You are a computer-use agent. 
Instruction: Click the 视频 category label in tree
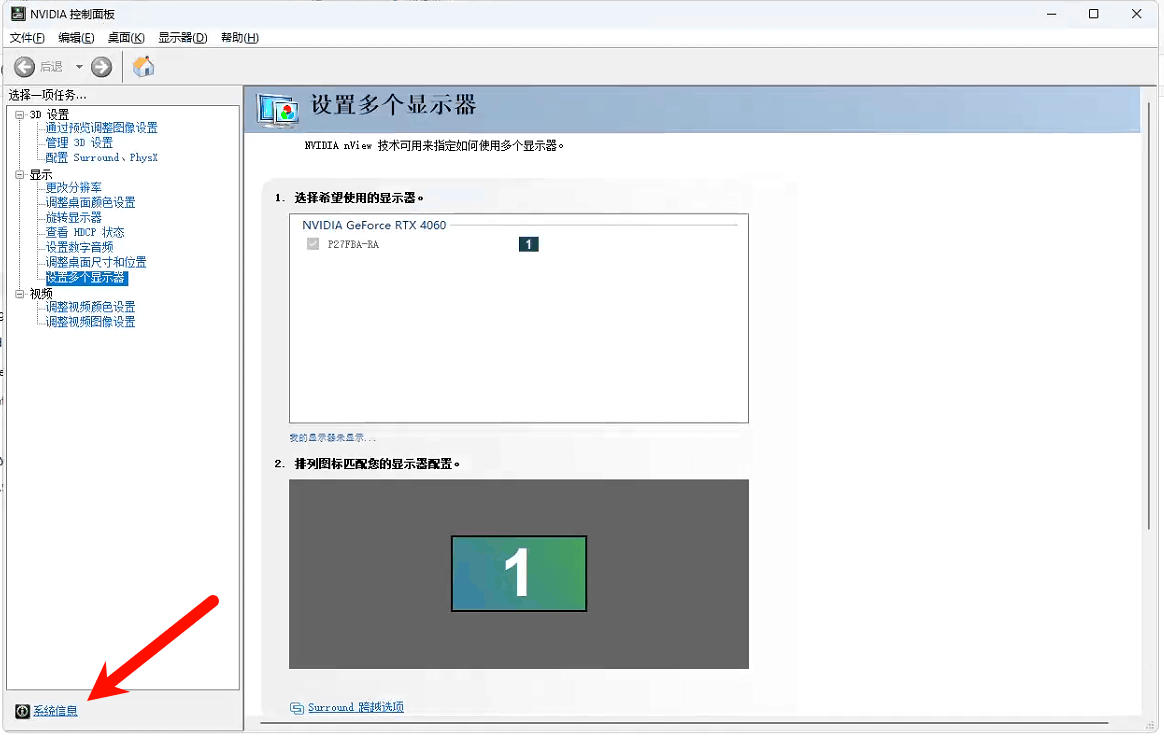(41, 294)
